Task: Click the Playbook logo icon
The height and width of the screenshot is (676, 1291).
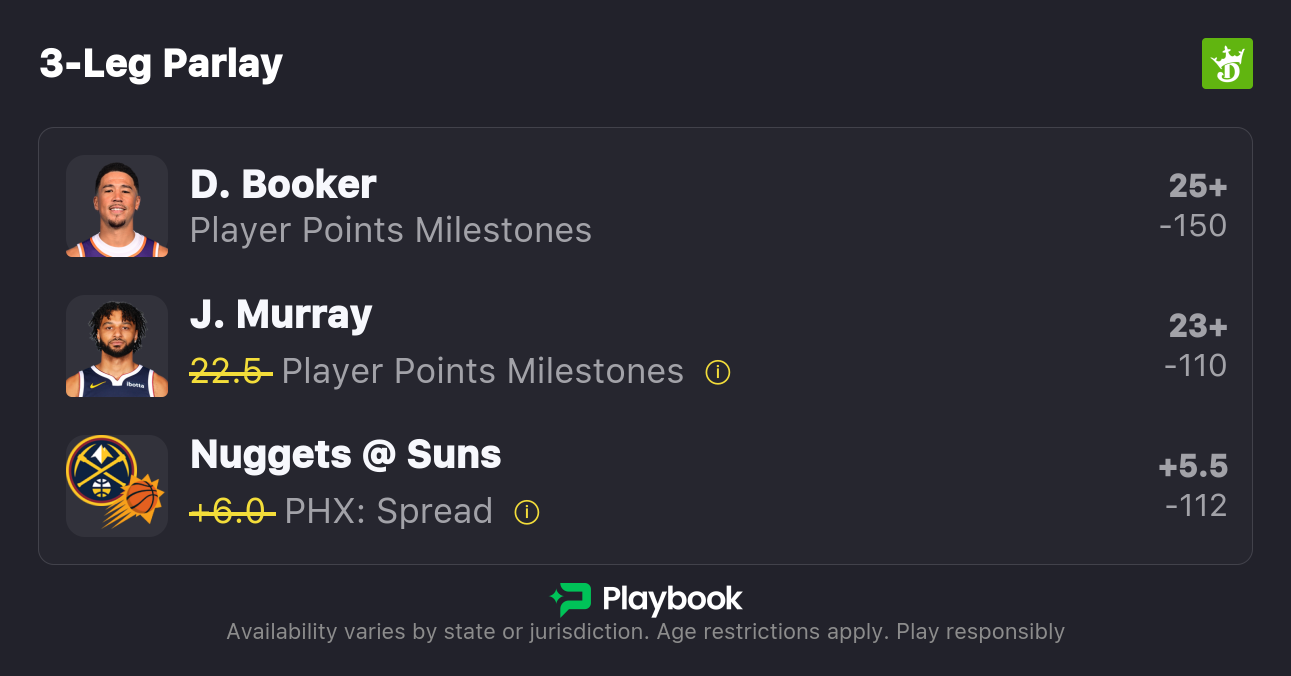Action: click(x=570, y=599)
